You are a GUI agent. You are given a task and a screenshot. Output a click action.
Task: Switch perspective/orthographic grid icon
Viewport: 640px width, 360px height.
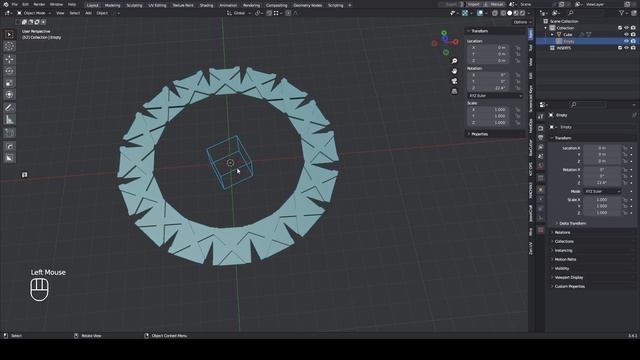454,91
